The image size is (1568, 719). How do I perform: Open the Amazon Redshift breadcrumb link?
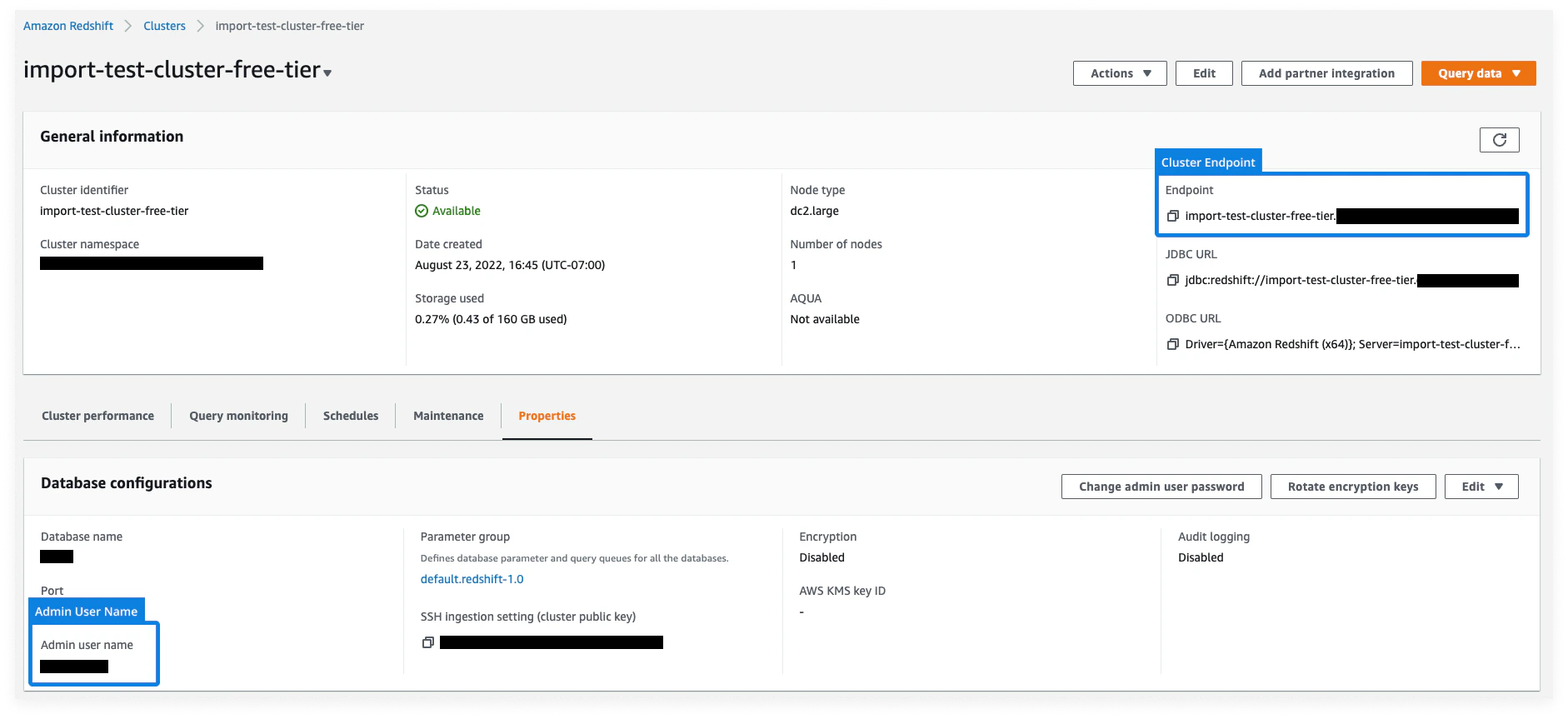(68, 26)
